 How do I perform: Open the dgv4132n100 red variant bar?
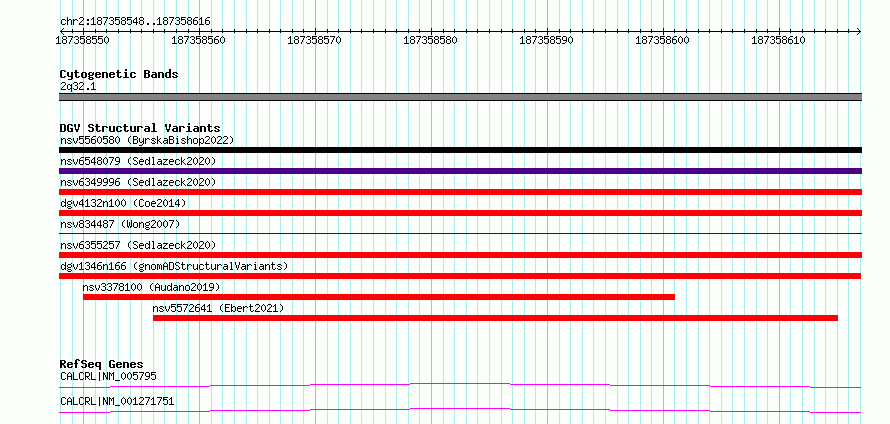(460, 213)
